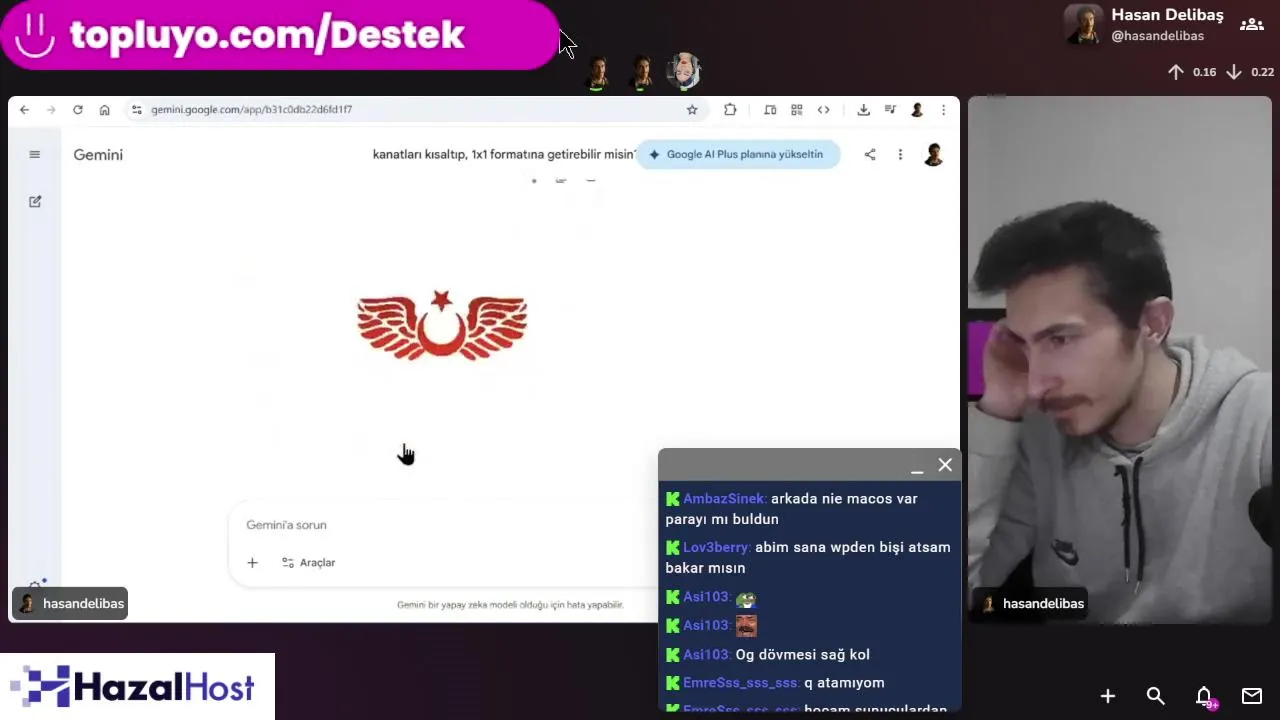
Task: Start a new chat in Gemini
Action: [x=35, y=201]
